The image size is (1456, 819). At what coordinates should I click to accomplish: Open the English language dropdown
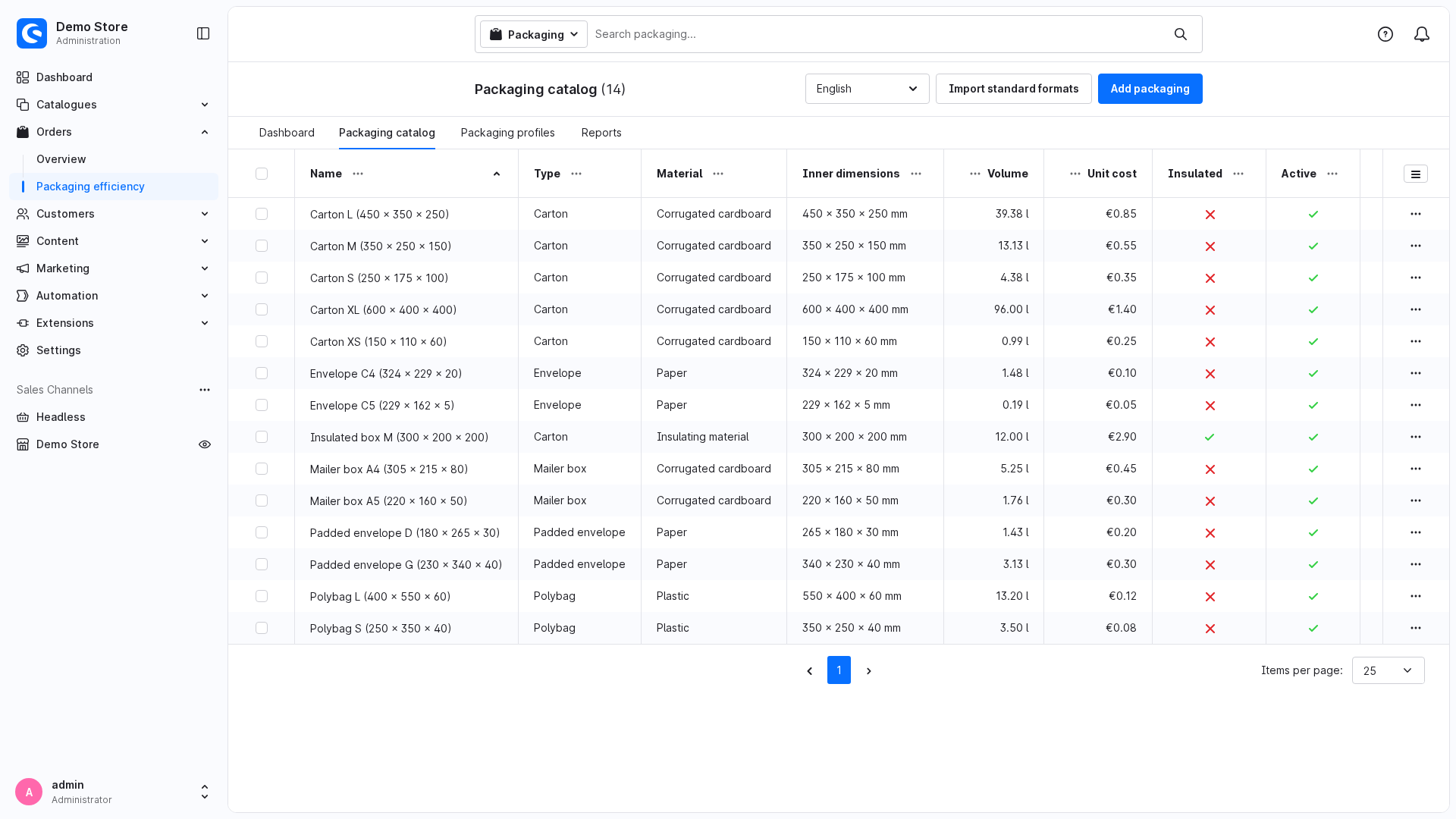pyautogui.click(x=867, y=89)
